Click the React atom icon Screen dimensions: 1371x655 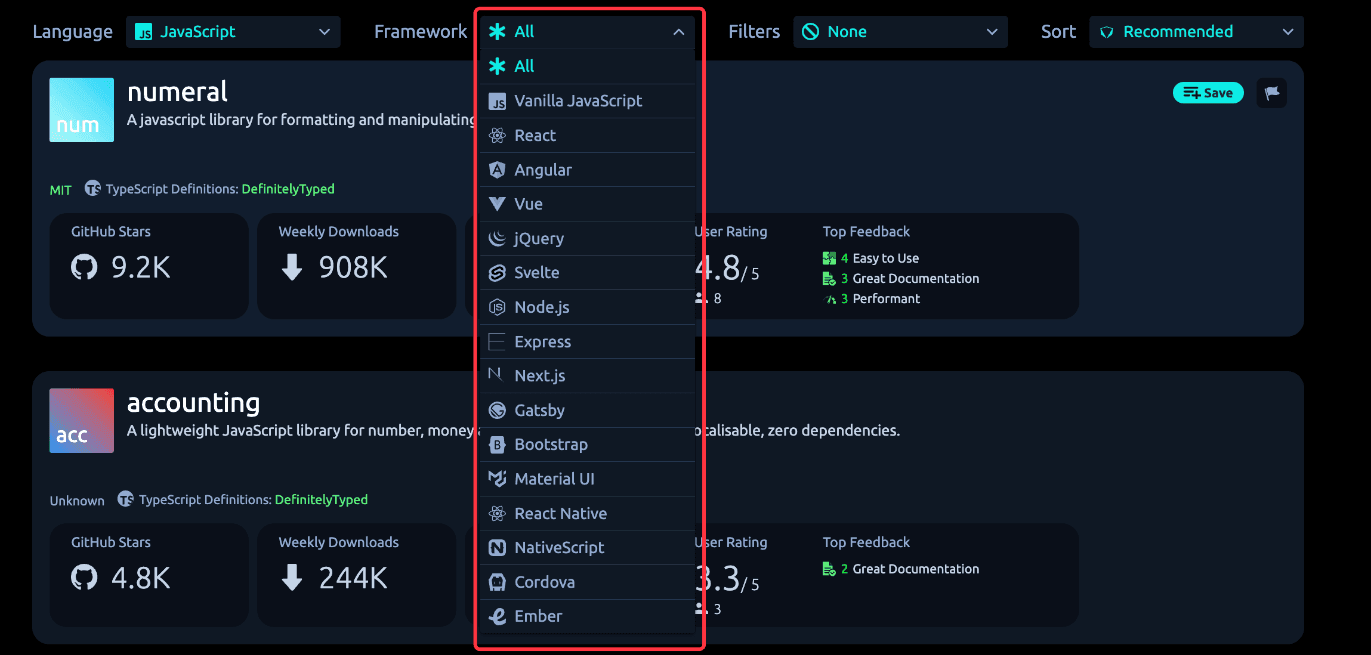[497, 135]
